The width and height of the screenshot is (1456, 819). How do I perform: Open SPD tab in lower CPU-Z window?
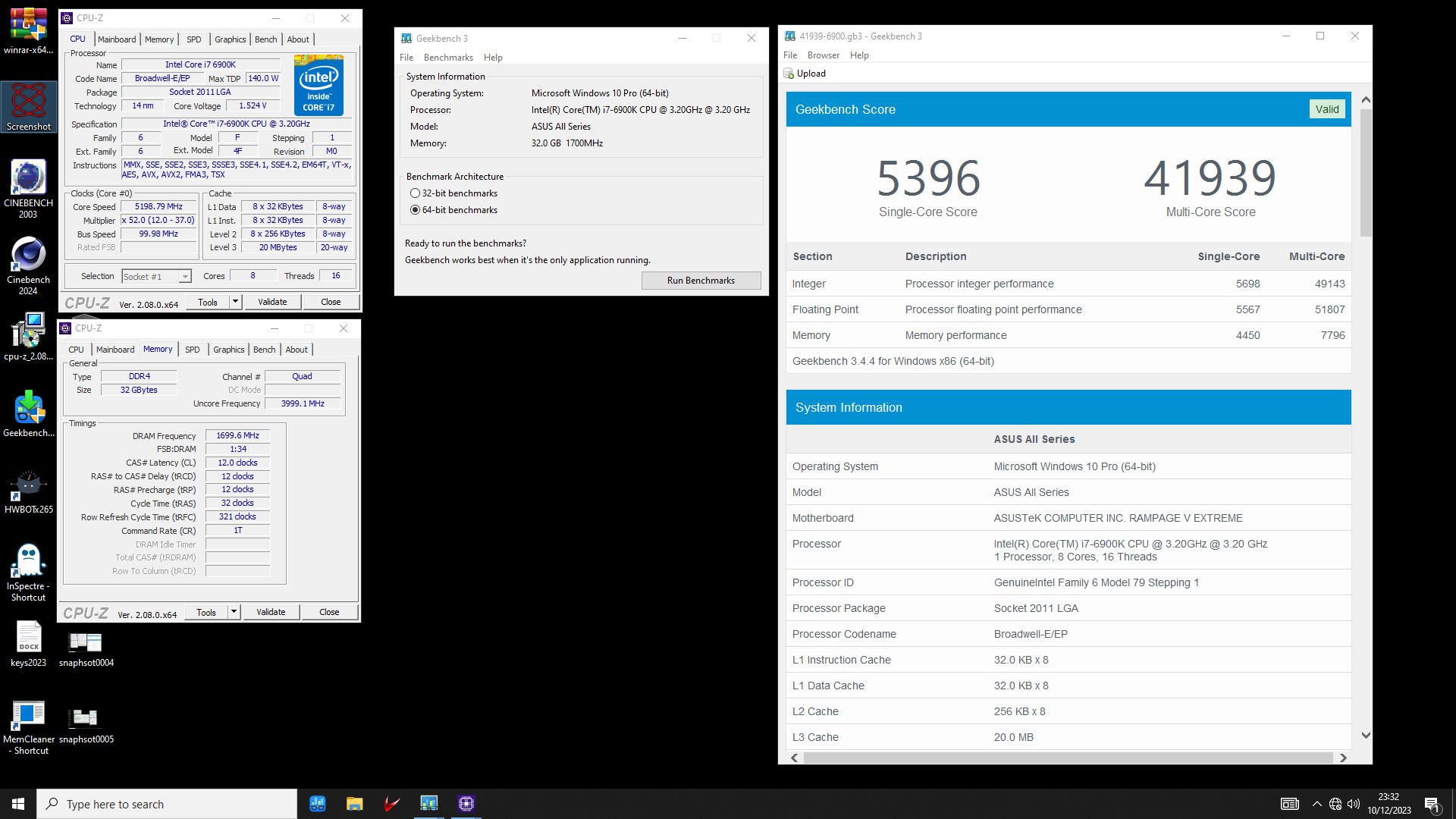(x=193, y=350)
